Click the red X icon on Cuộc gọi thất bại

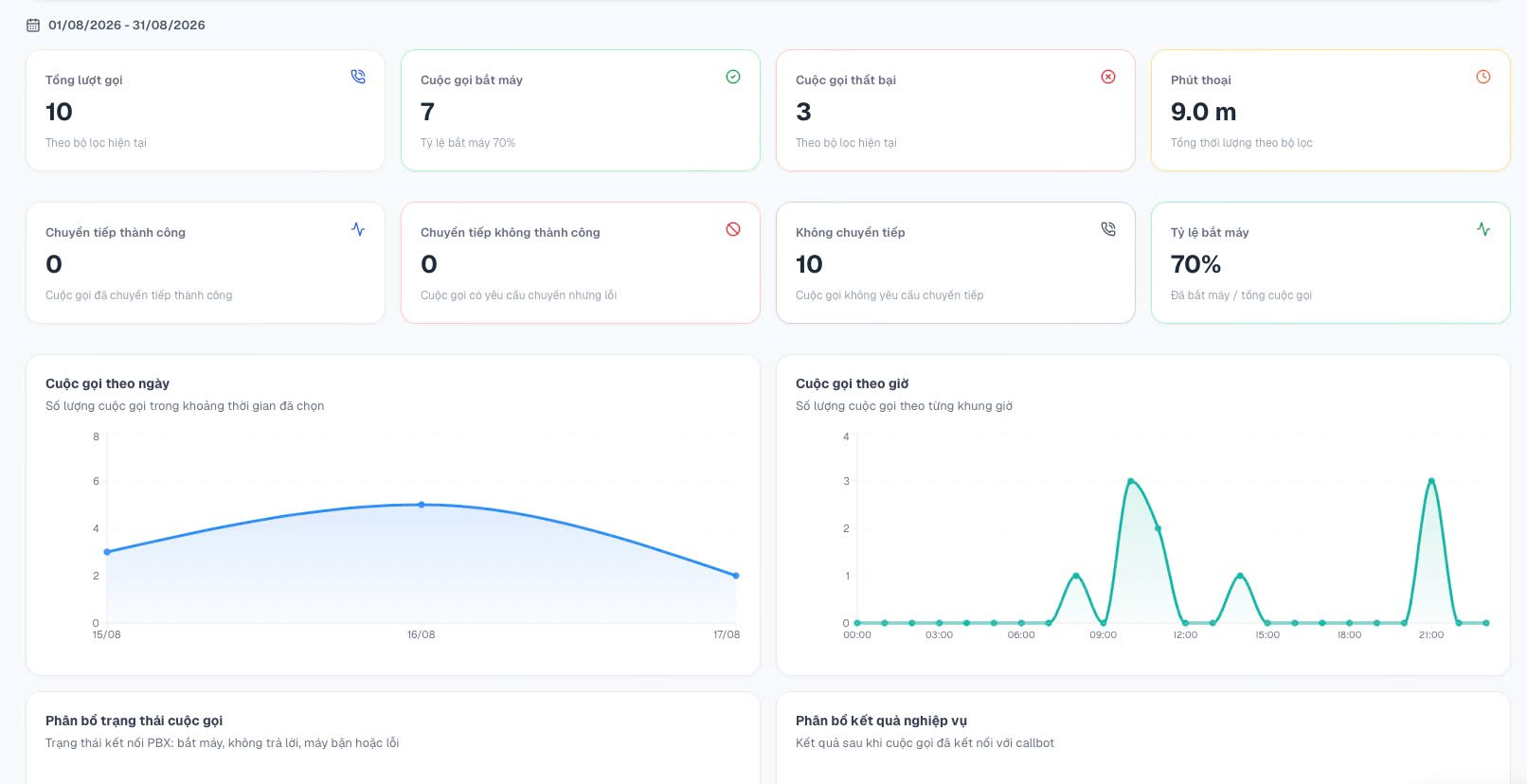point(1108,77)
